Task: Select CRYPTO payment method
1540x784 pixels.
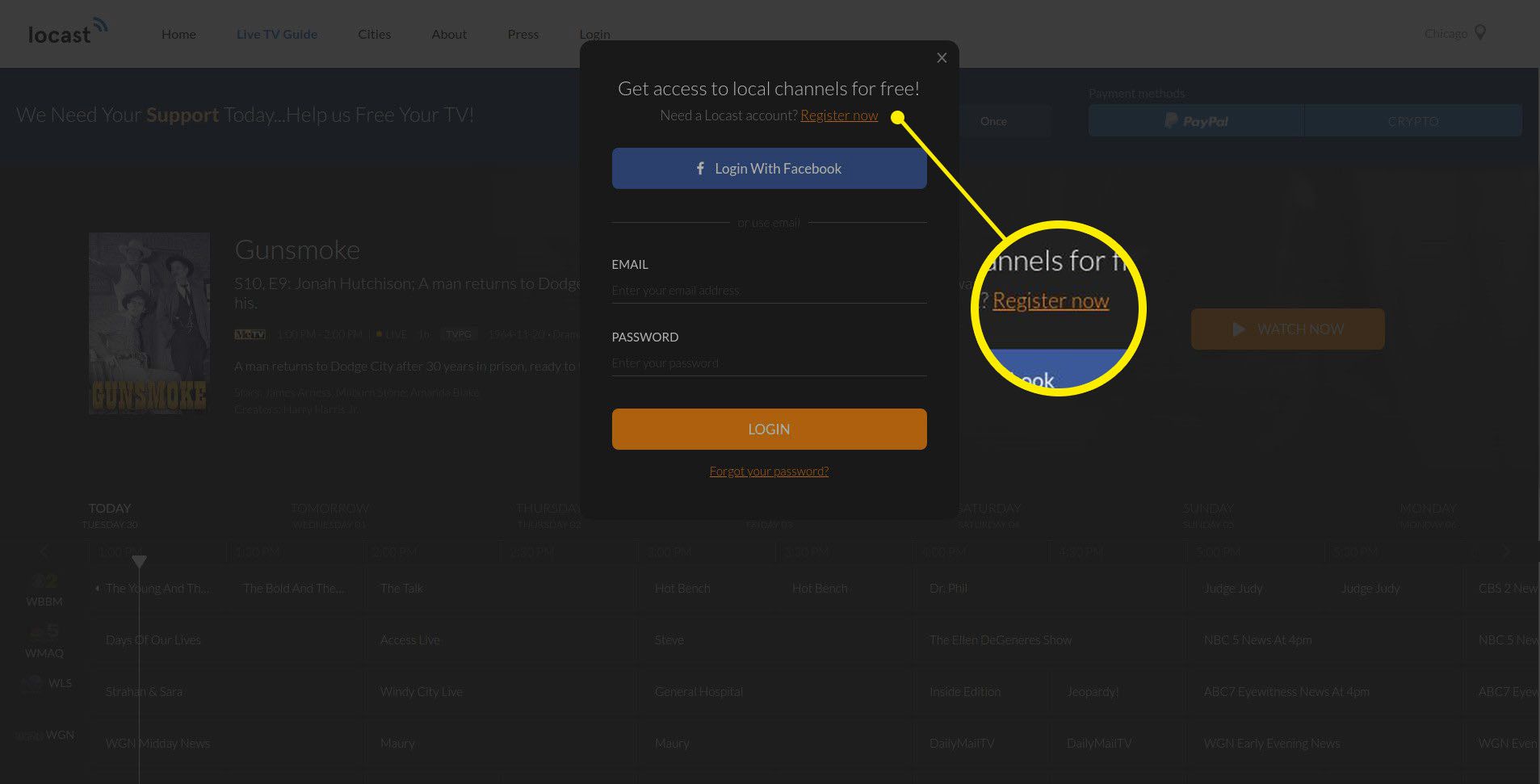Action: click(1413, 121)
